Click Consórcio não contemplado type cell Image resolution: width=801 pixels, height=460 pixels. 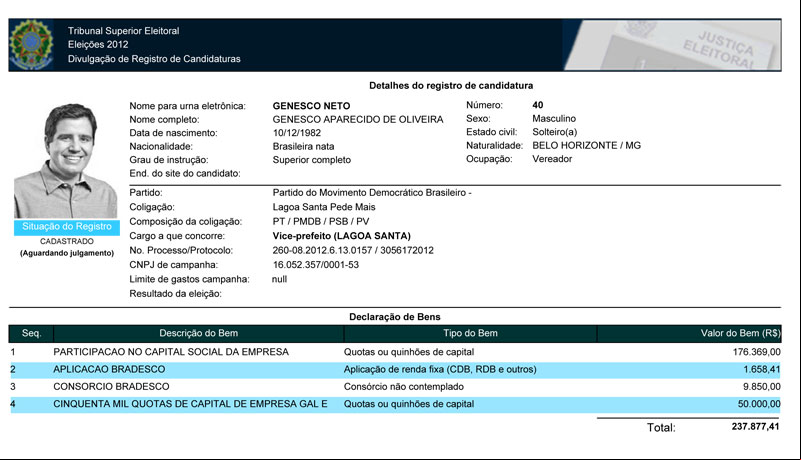[x=404, y=386]
